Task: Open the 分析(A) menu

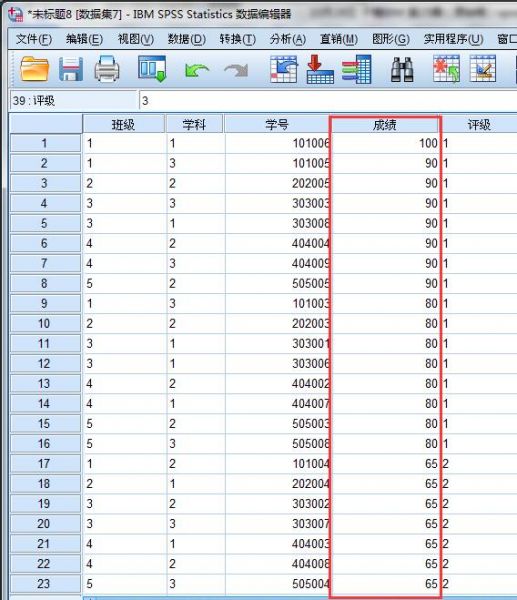Action: (x=288, y=39)
